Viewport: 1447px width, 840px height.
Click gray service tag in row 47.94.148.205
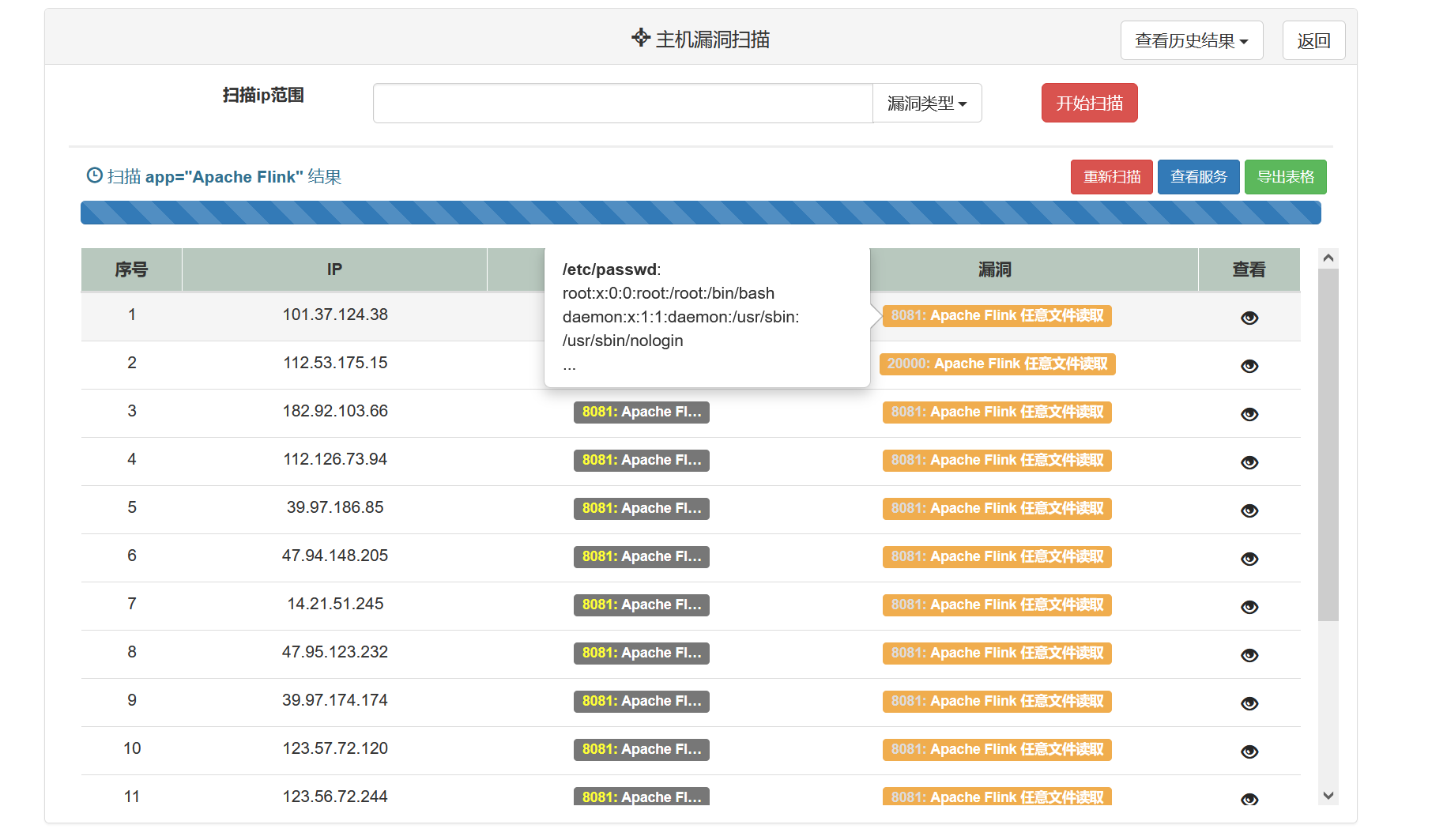[641, 556]
